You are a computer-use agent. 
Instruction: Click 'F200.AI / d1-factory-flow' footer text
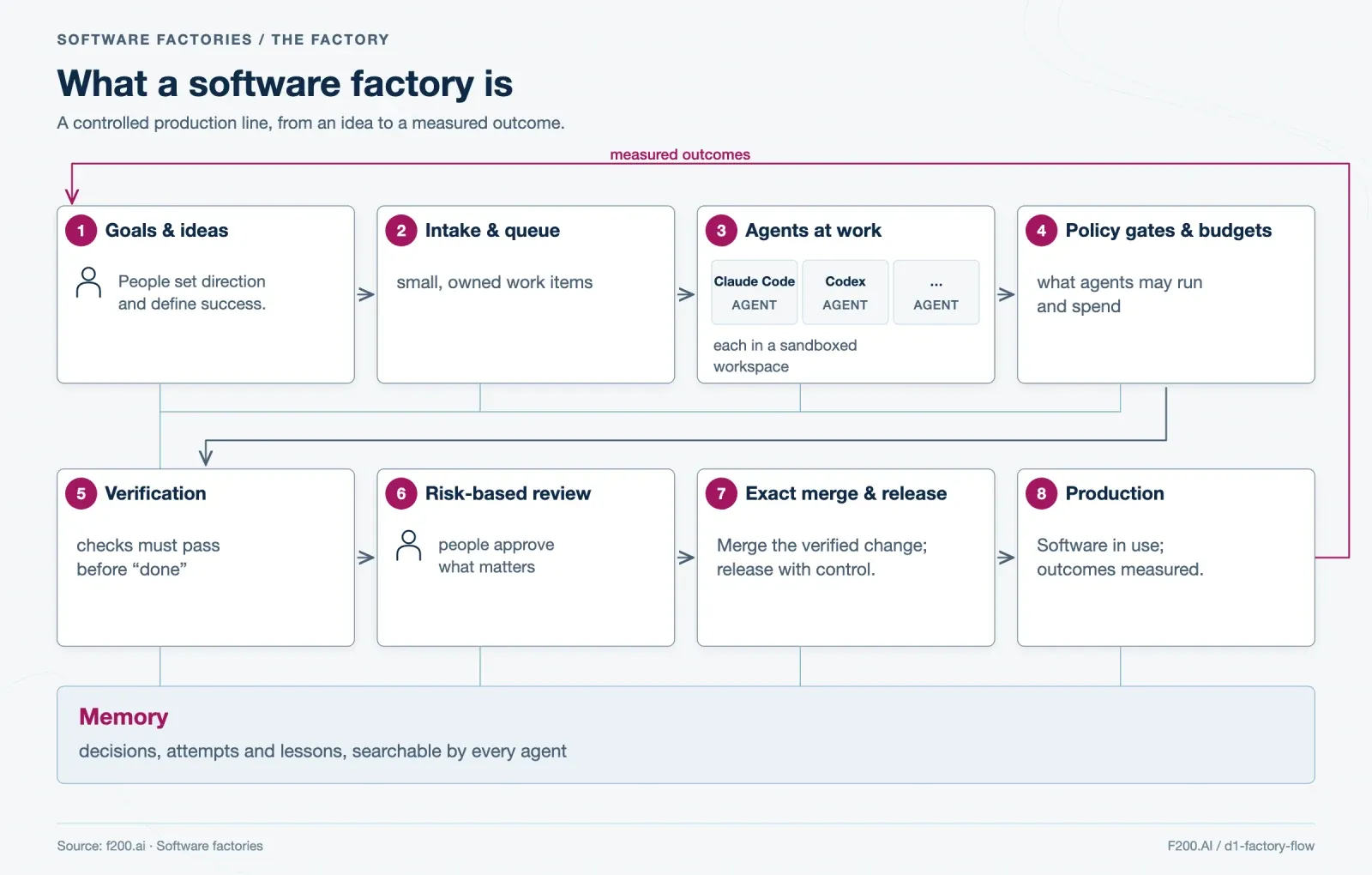[1241, 846]
